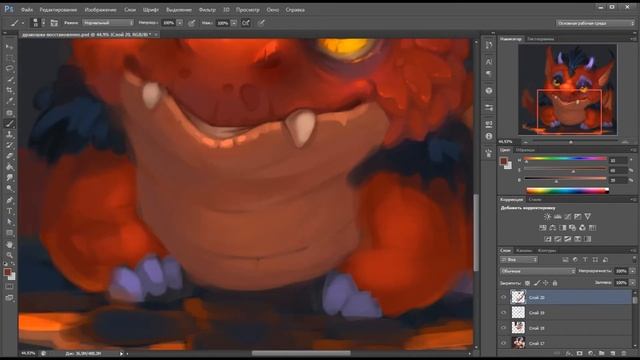Toggle lock position
The height and width of the screenshot is (360, 640).
coord(546,282)
